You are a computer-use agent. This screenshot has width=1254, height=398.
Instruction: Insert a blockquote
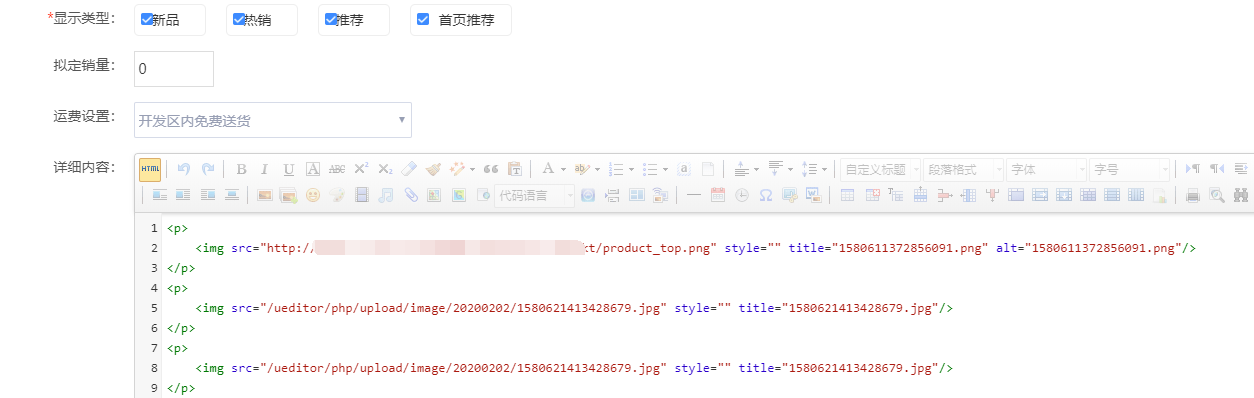tap(491, 169)
